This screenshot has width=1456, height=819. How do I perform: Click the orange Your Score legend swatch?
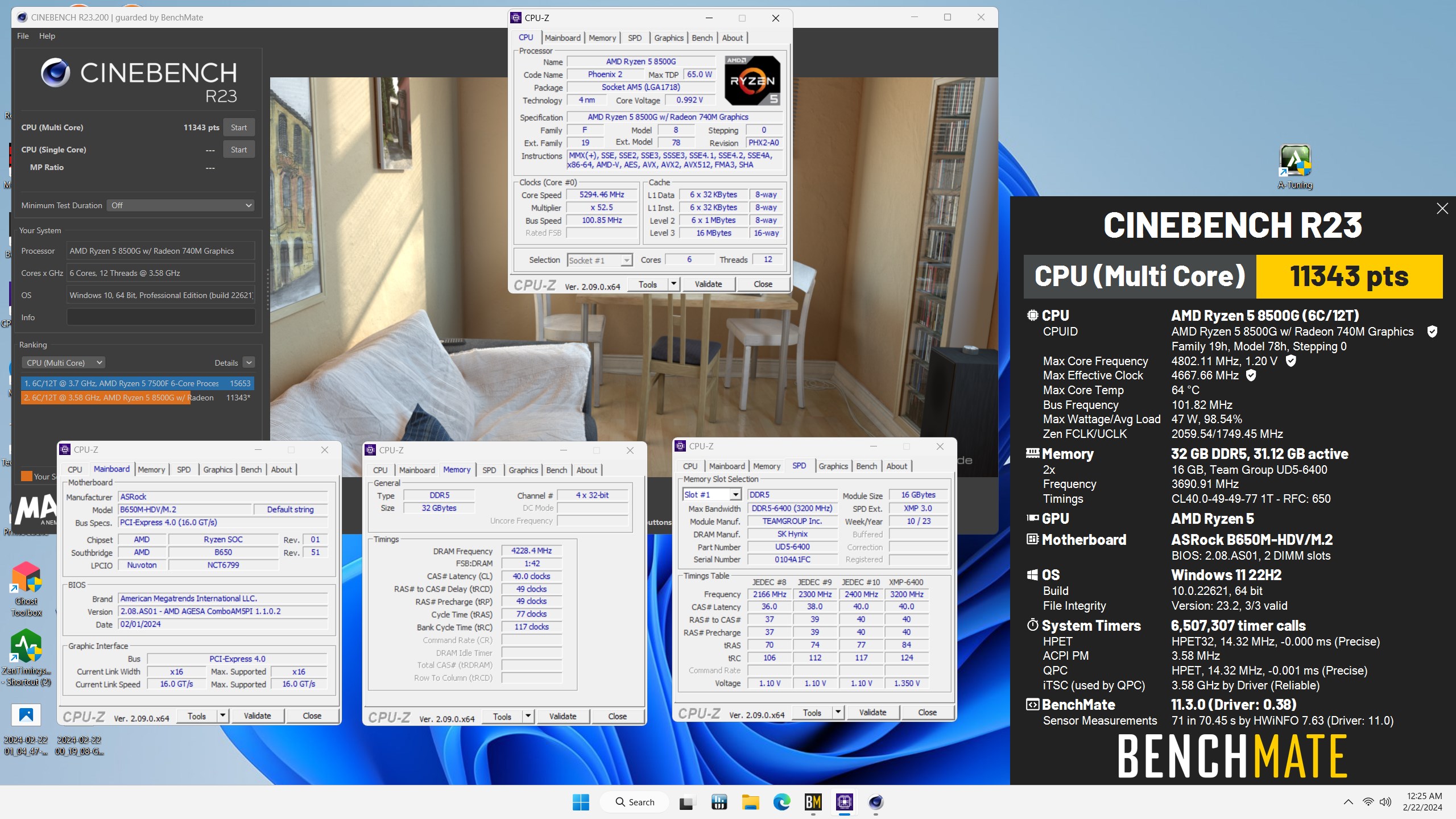[x=26, y=476]
